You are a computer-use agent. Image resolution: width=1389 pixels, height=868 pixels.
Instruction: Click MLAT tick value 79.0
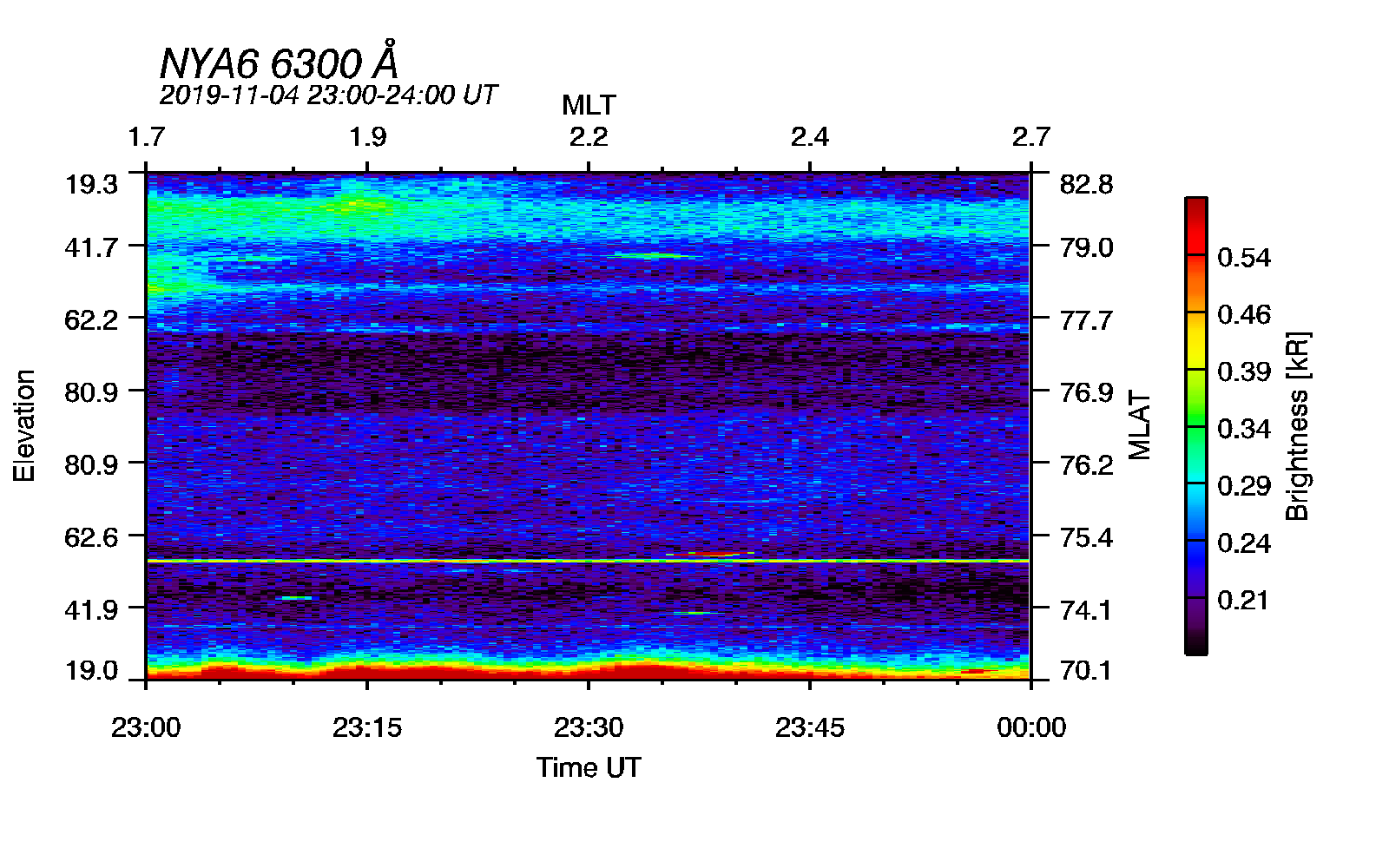(x=1086, y=247)
